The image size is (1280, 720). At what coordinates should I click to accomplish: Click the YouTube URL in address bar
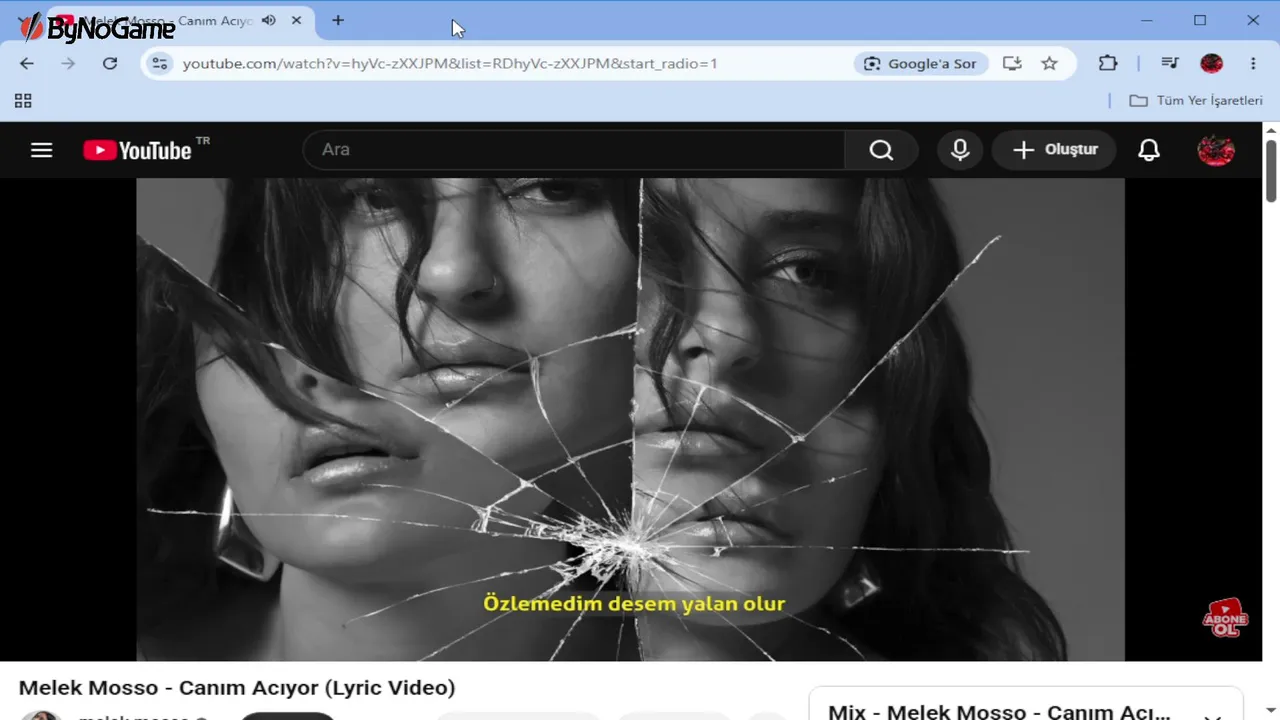[x=450, y=63]
